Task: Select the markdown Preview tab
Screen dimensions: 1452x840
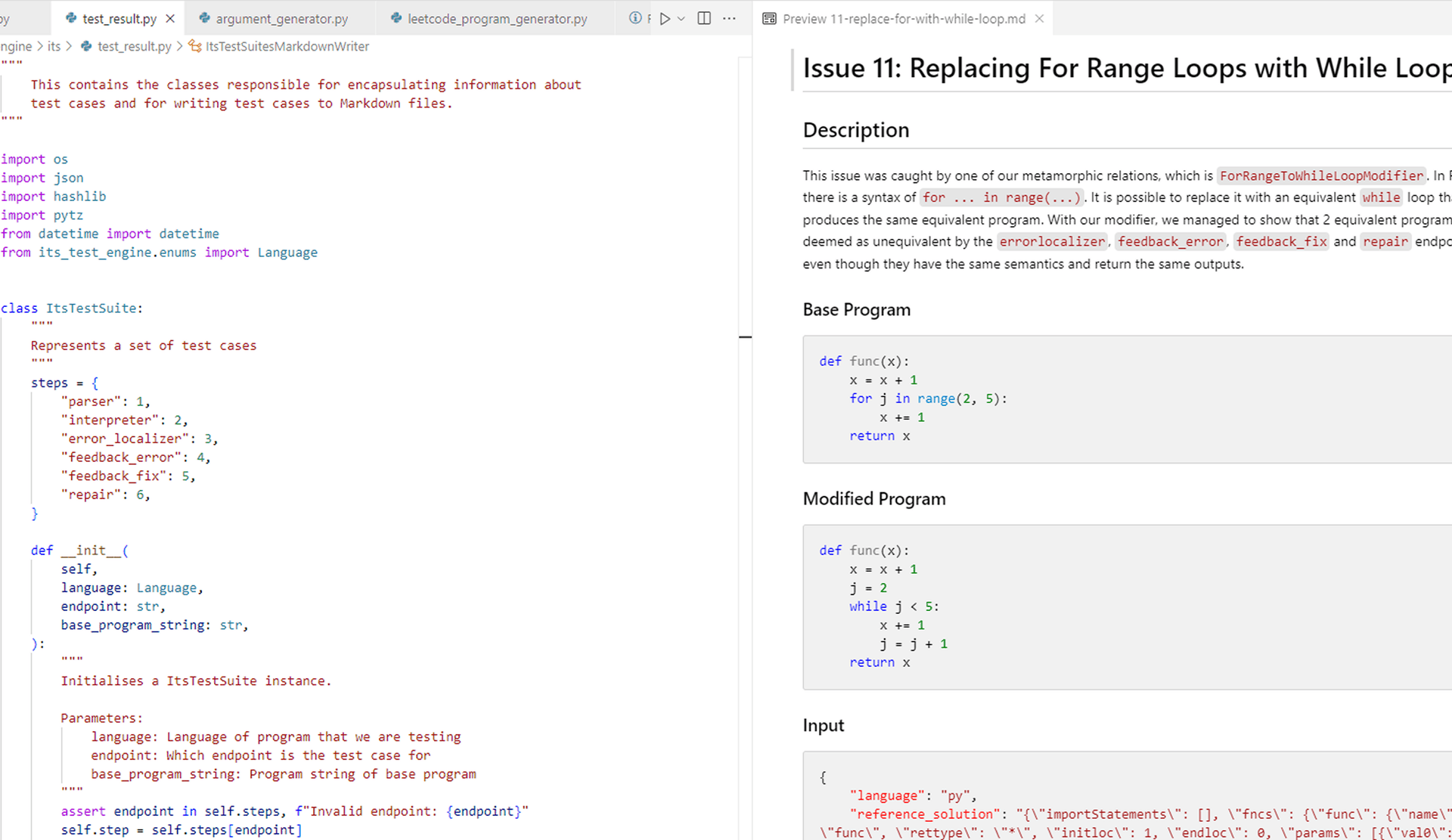Action: (x=904, y=18)
